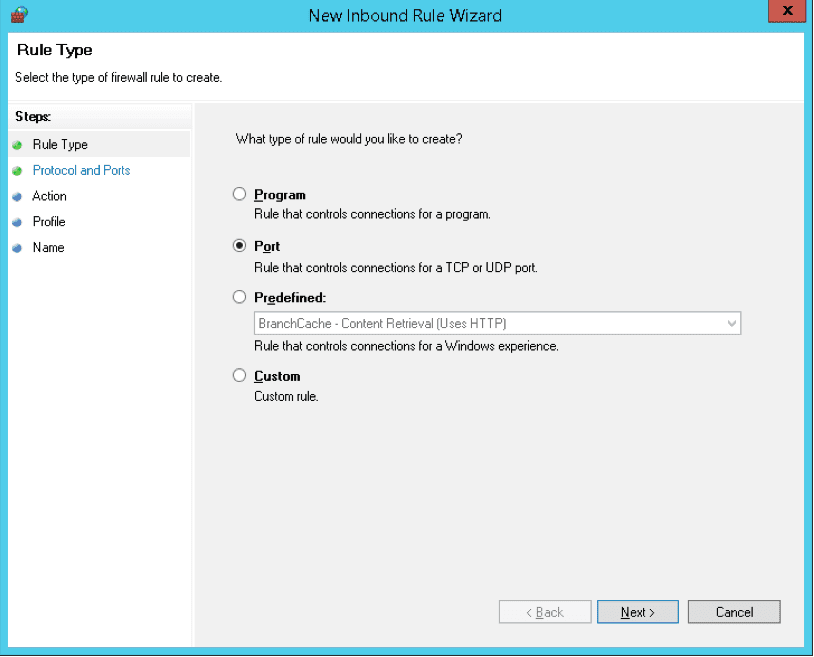Screen dimensions: 814x657
Task: Close the New Inbound Rule Wizard
Action: tap(787, 11)
